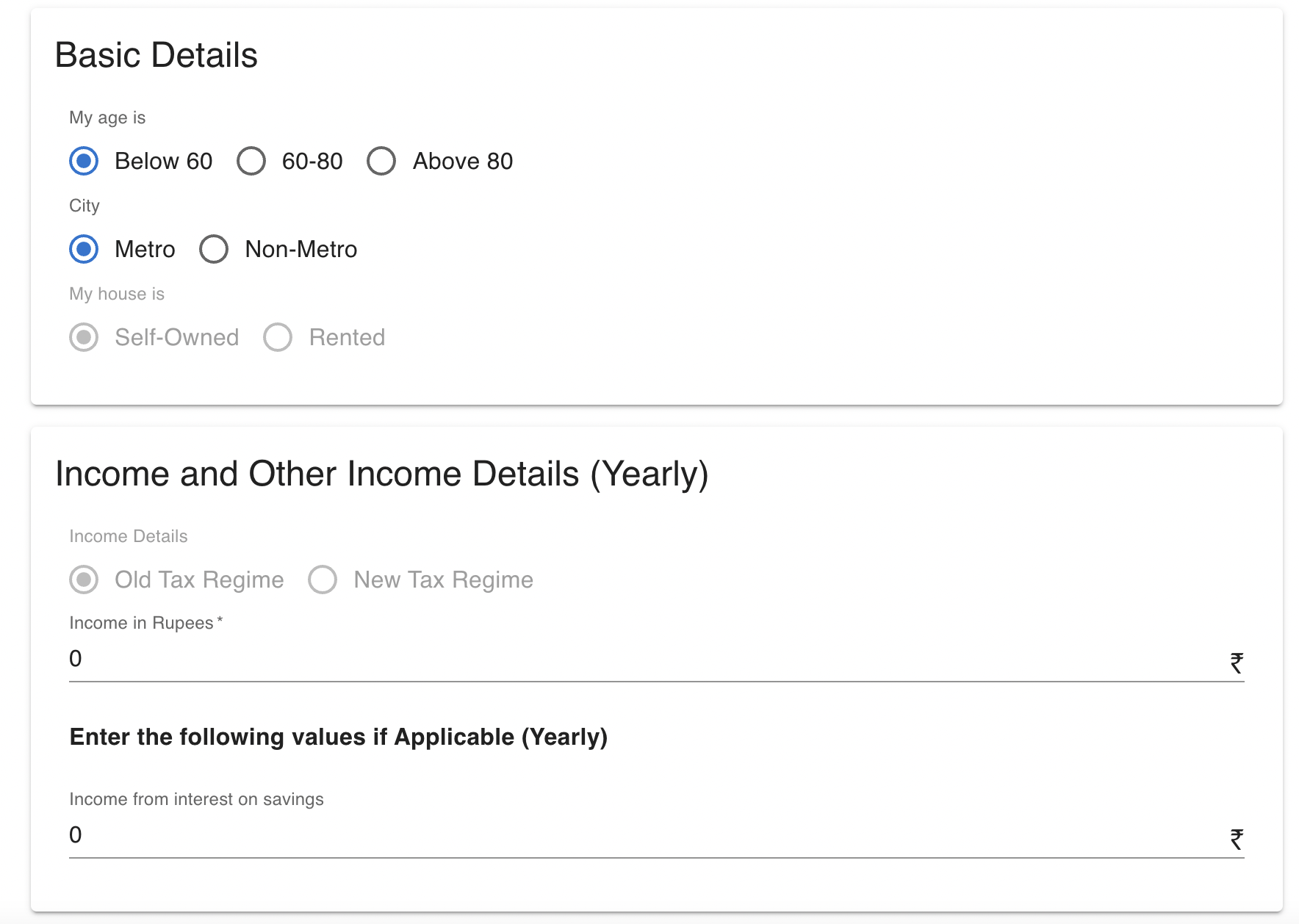
Task: Select the Above 80 age option
Action: point(381,161)
